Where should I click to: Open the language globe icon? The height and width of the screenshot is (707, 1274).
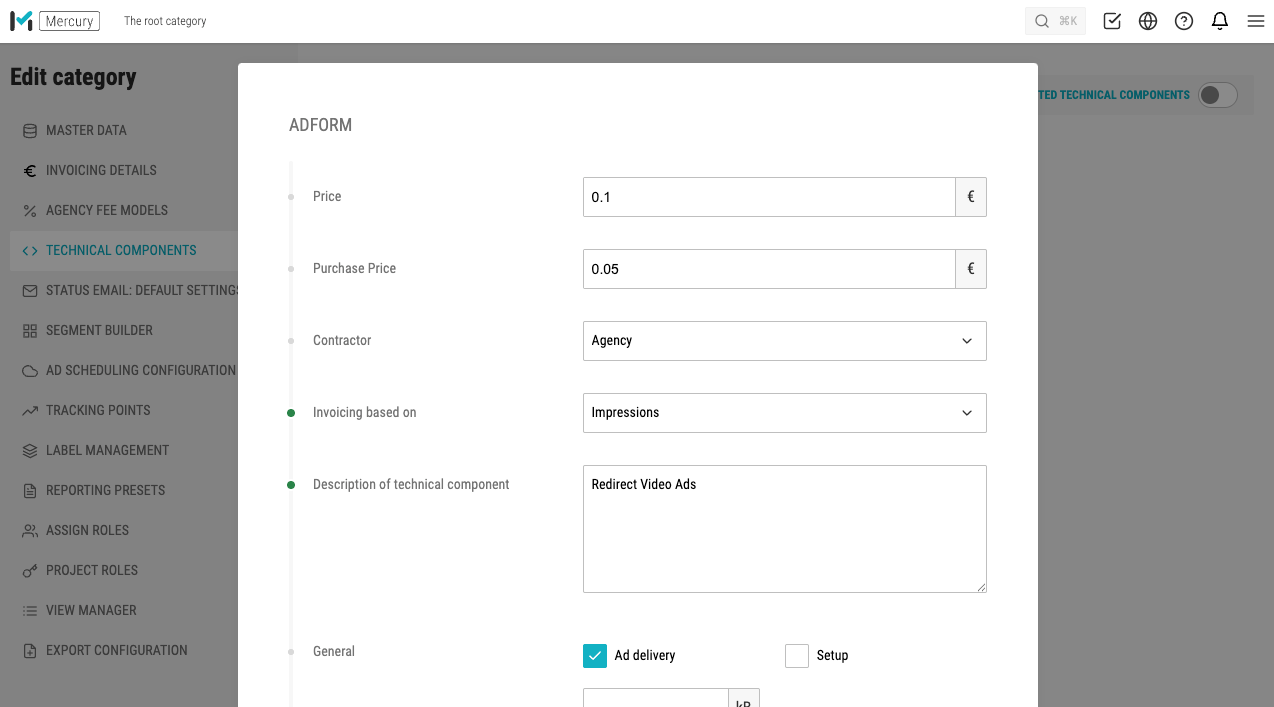coord(1148,21)
